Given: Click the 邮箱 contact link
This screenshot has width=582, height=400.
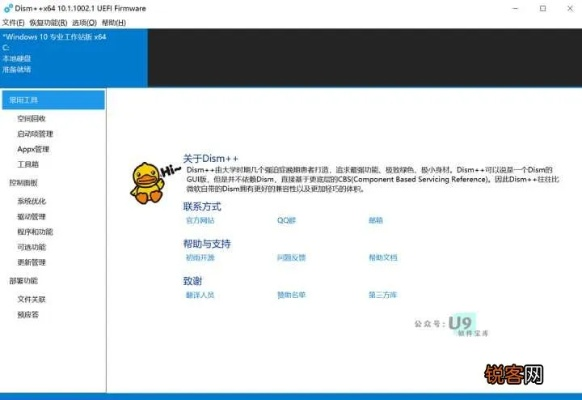Looking at the screenshot, I should click(x=376, y=220).
